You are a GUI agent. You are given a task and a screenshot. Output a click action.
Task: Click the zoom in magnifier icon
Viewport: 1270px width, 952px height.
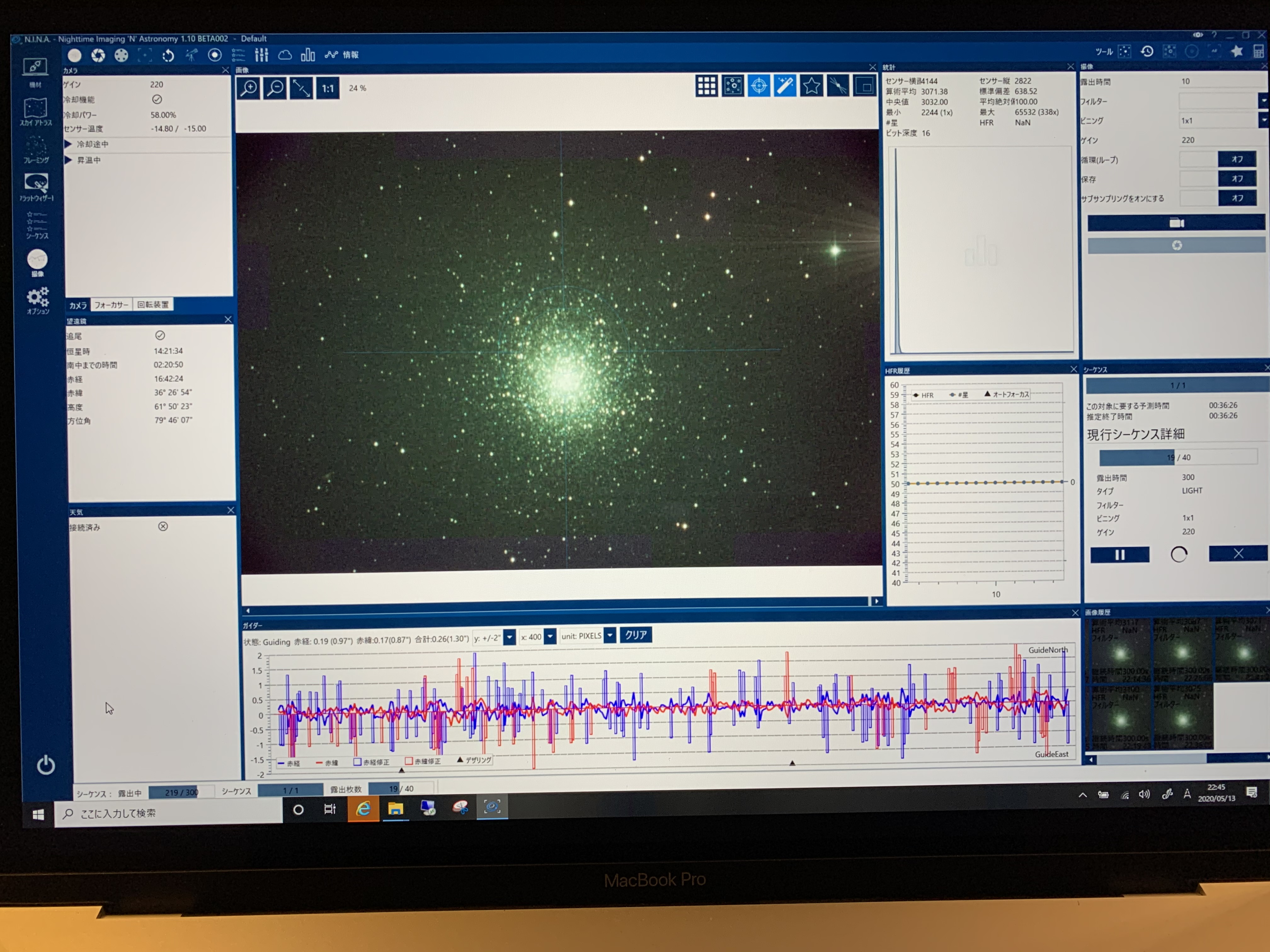(249, 88)
